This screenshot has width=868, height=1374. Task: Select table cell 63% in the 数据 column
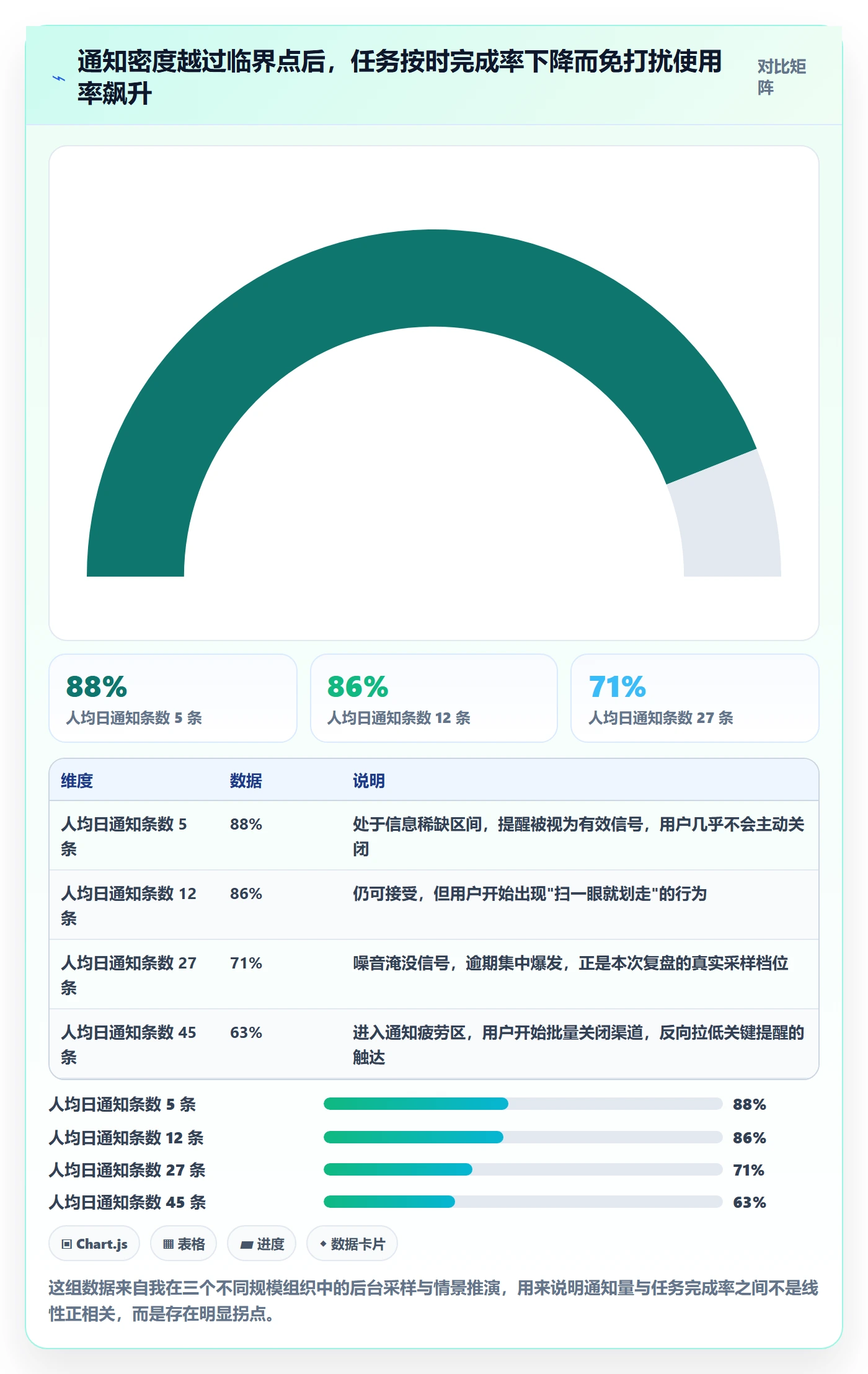[246, 1032]
